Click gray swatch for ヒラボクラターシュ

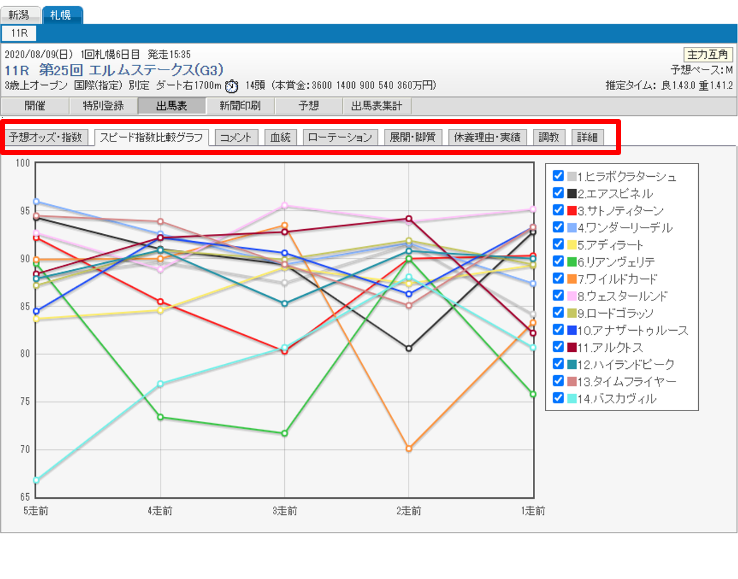pyautogui.click(x=572, y=177)
